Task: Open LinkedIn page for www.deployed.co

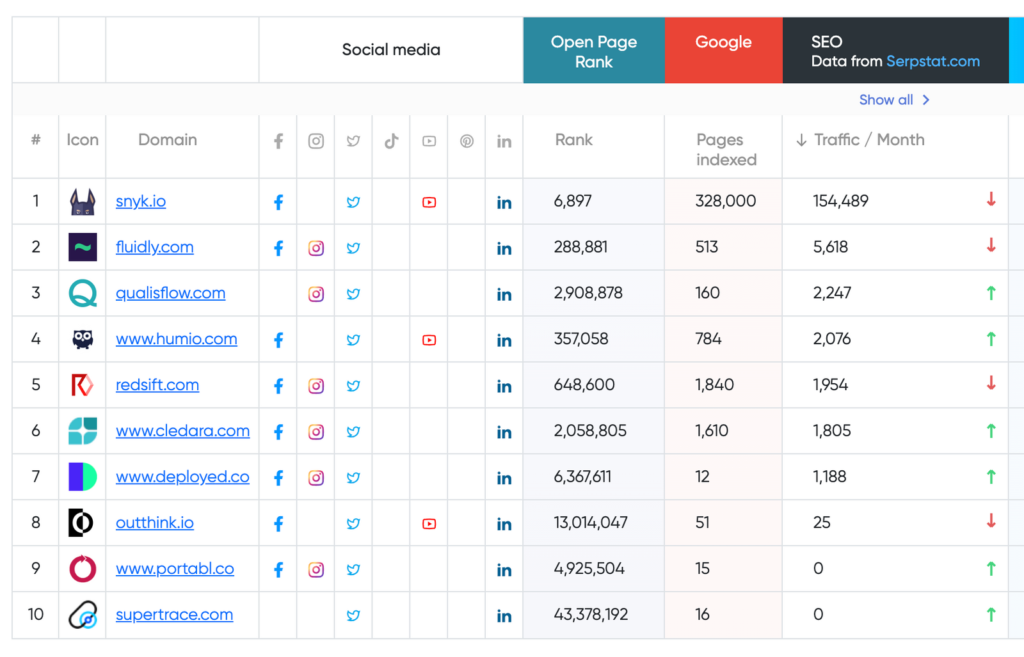Action: click(x=504, y=479)
